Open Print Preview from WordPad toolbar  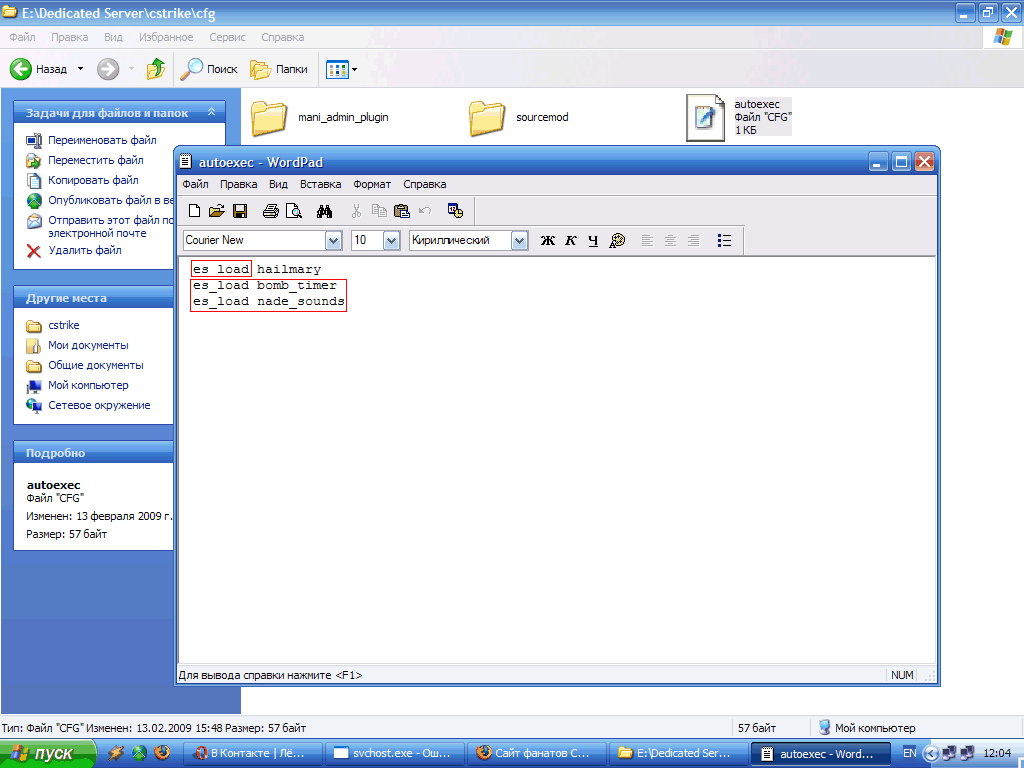click(294, 210)
